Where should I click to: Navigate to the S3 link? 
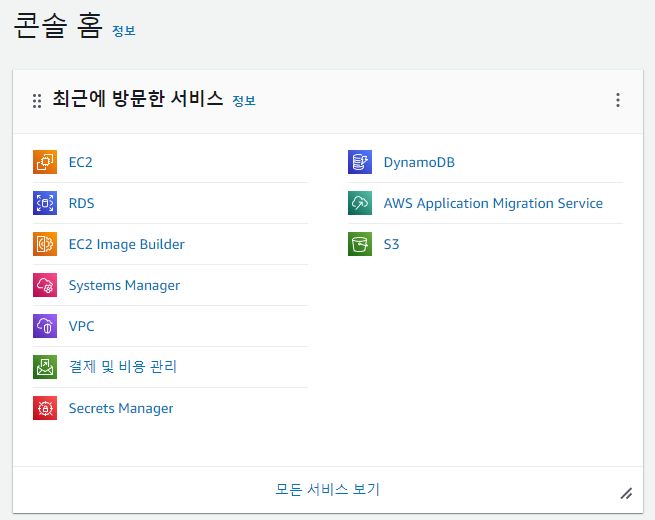coord(391,244)
